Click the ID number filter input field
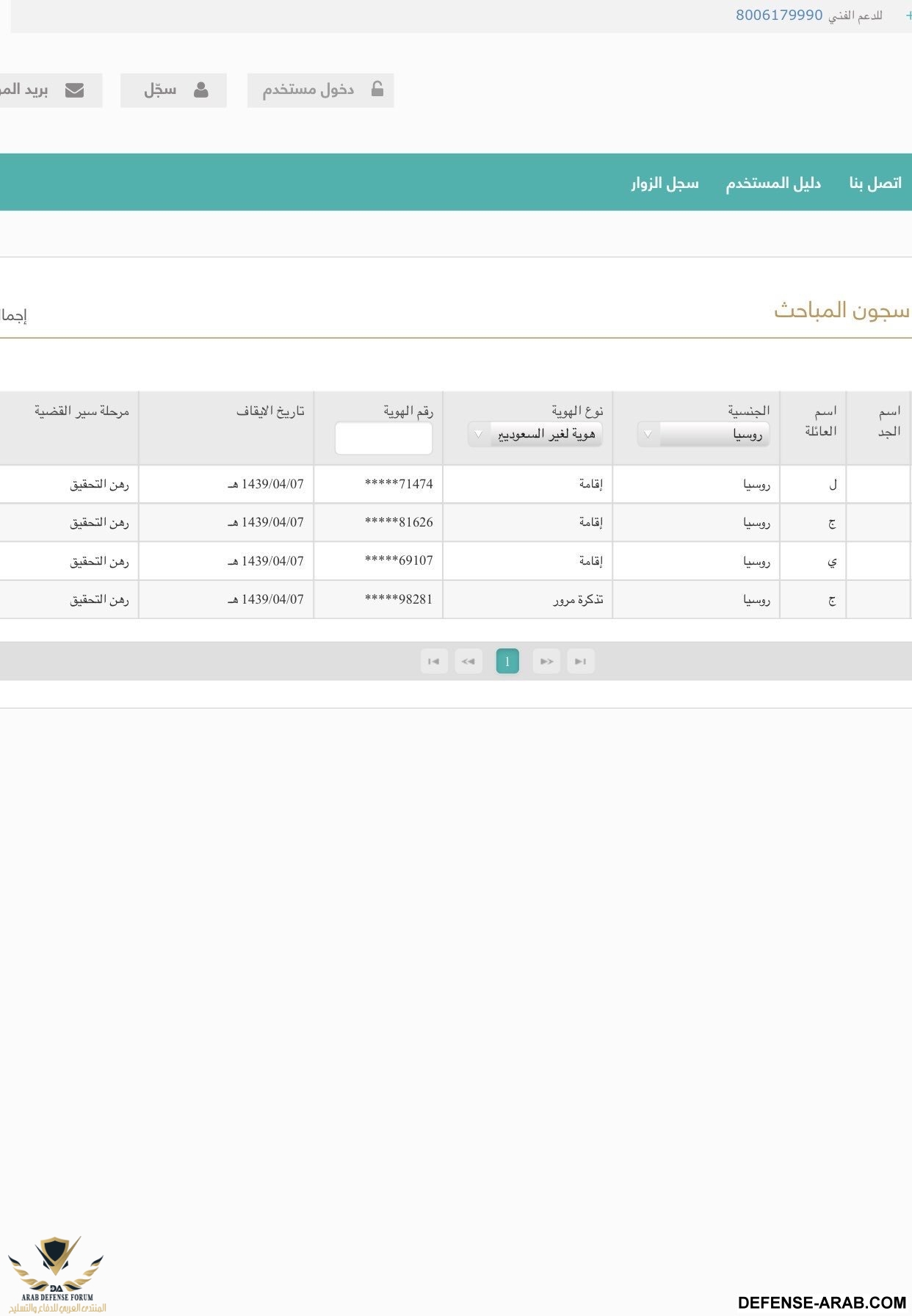This screenshot has width=912, height=1316. coord(383,438)
